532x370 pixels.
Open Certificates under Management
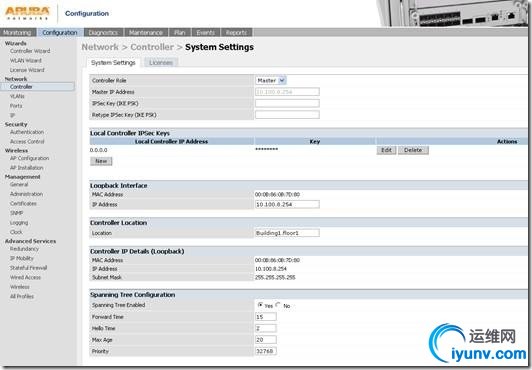click(x=23, y=203)
